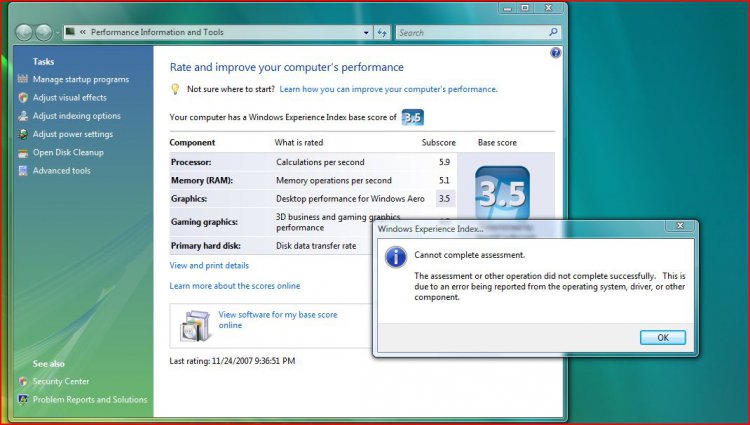Launch Open Disk Cleanup
The height and width of the screenshot is (425, 750).
[68, 153]
